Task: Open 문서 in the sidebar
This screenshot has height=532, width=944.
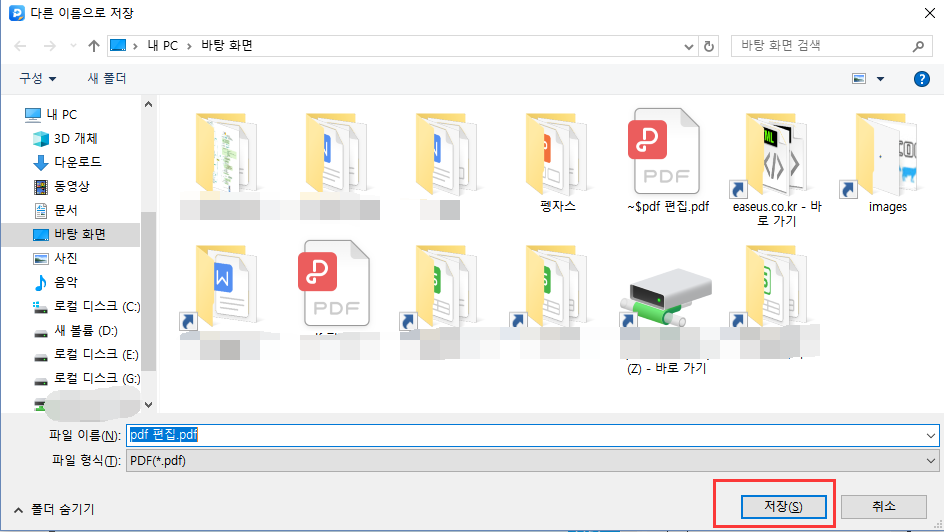Action: pyautogui.click(x=55, y=210)
